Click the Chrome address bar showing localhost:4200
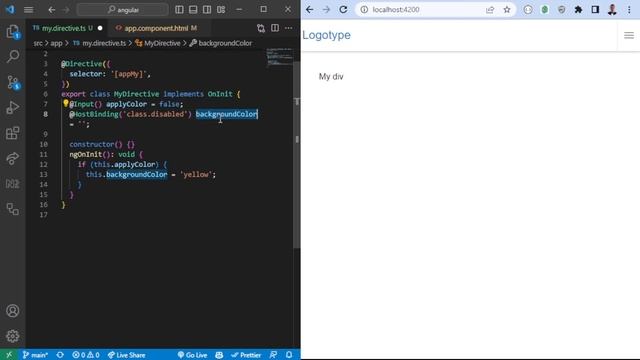The image size is (640, 360). point(436,9)
